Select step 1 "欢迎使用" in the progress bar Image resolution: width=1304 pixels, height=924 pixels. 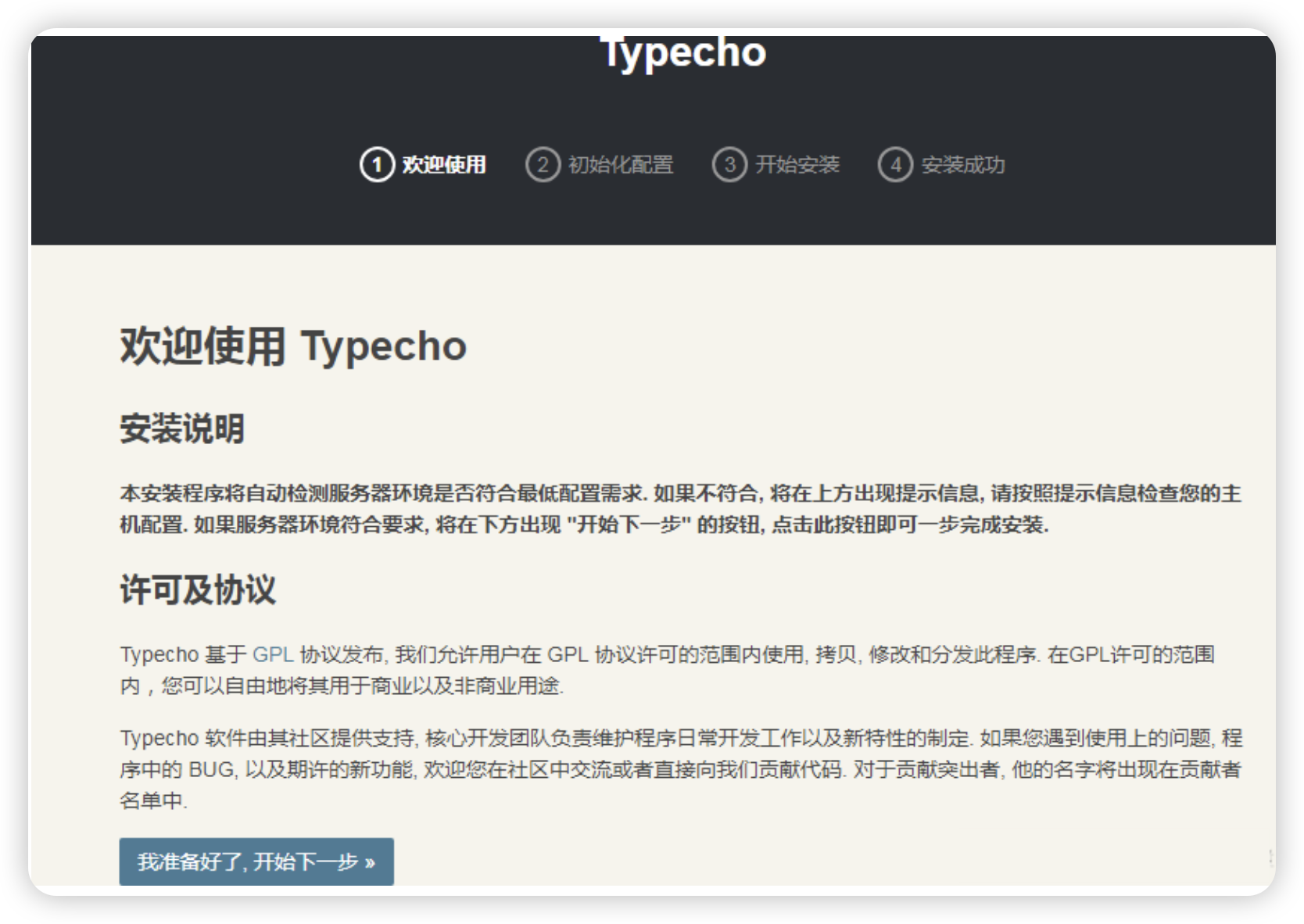click(x=423, y=165)
